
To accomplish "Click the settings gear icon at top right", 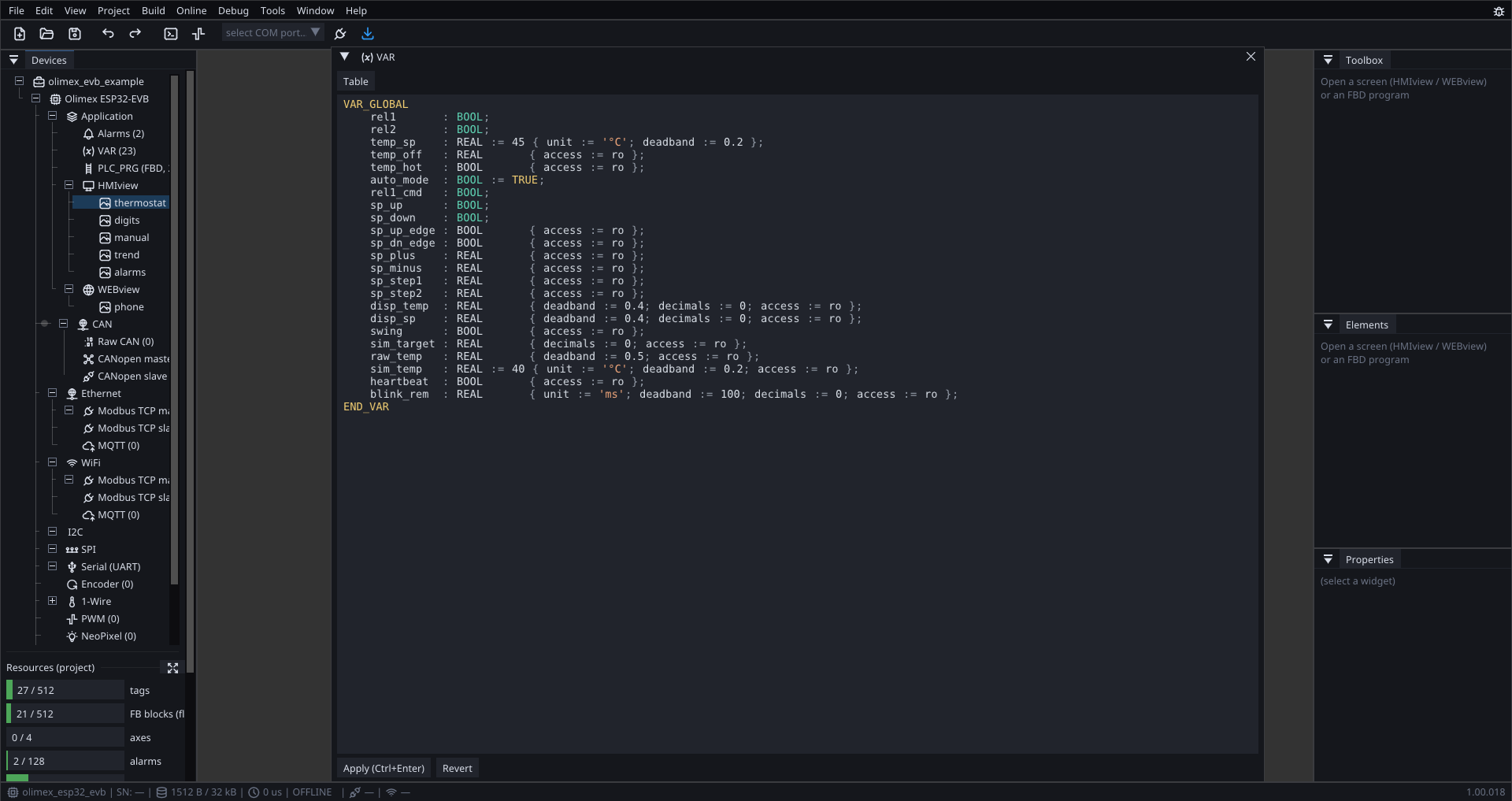I will 1499,11.
